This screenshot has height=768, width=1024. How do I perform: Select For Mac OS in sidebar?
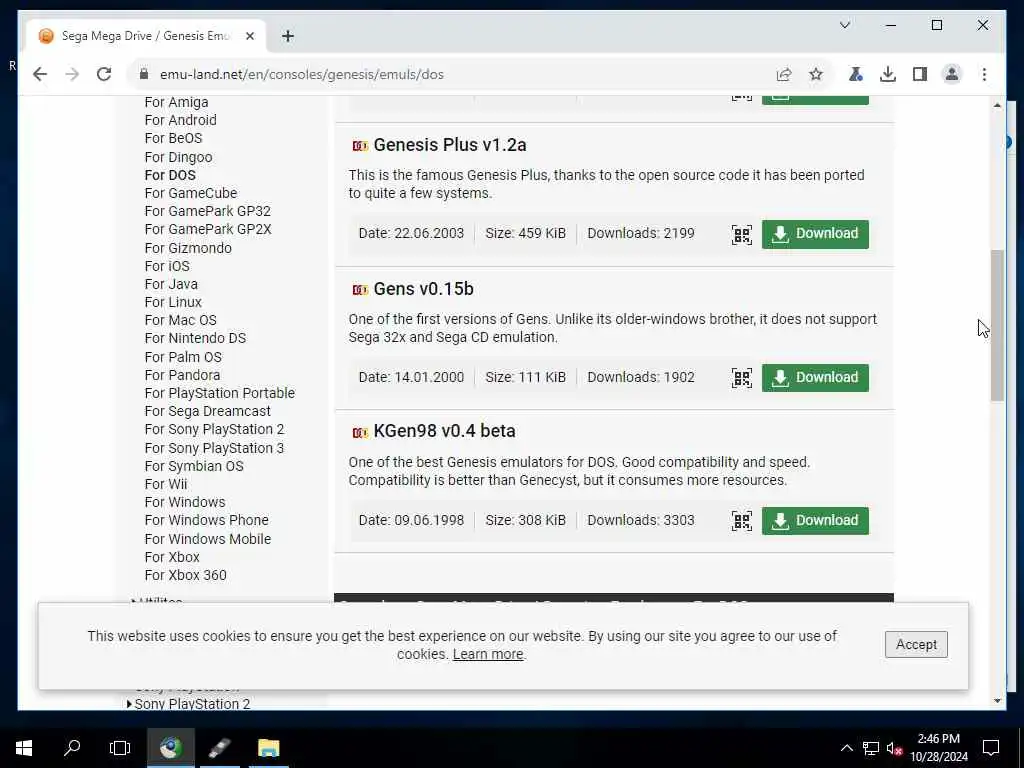(180, 320)
